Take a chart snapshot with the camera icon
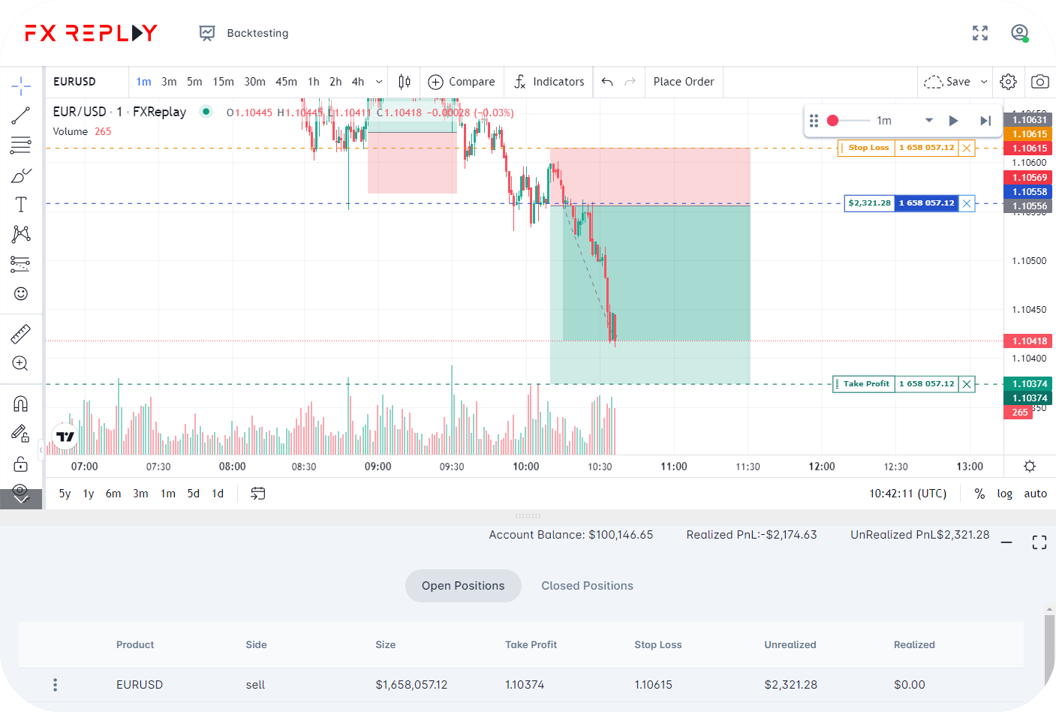Viewport: 1056px width, 712px height. click(1038, 82)
